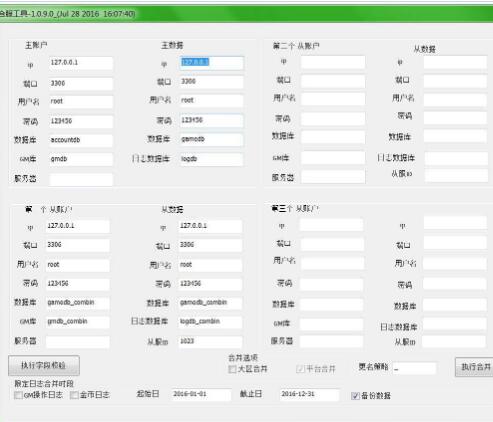Click the 日志数据库 field showing logdb
This screenshot has width=493, height=422.
[x=211, y=159]
